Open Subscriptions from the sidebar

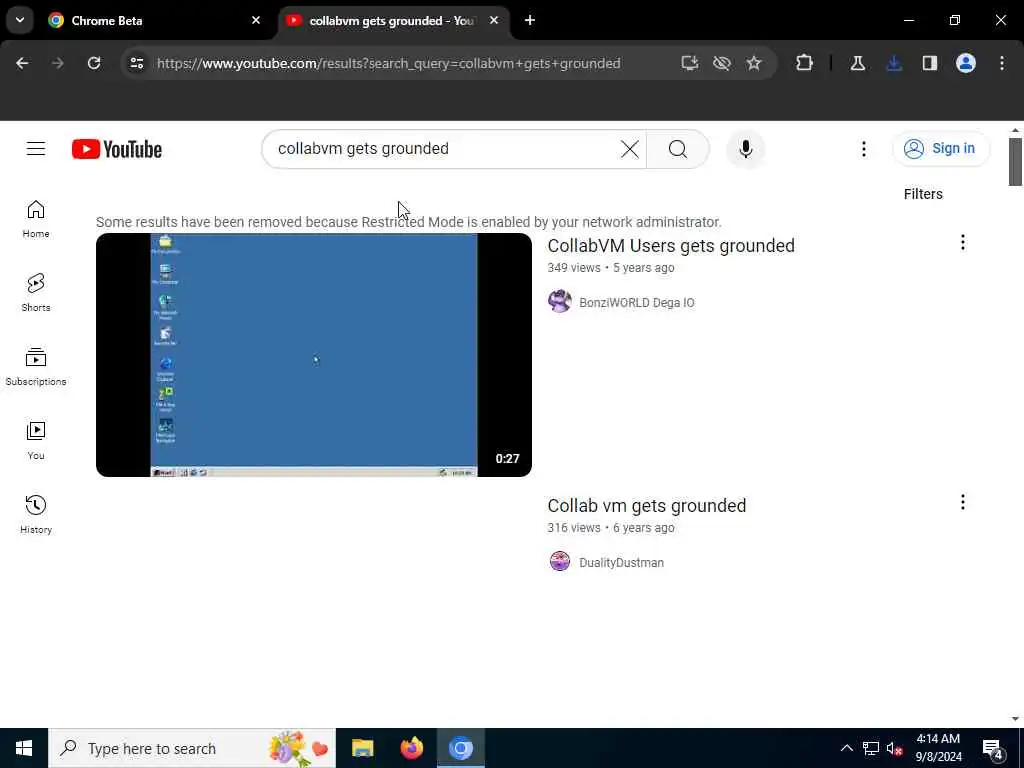pyautogui.click(x=36, y=367)
